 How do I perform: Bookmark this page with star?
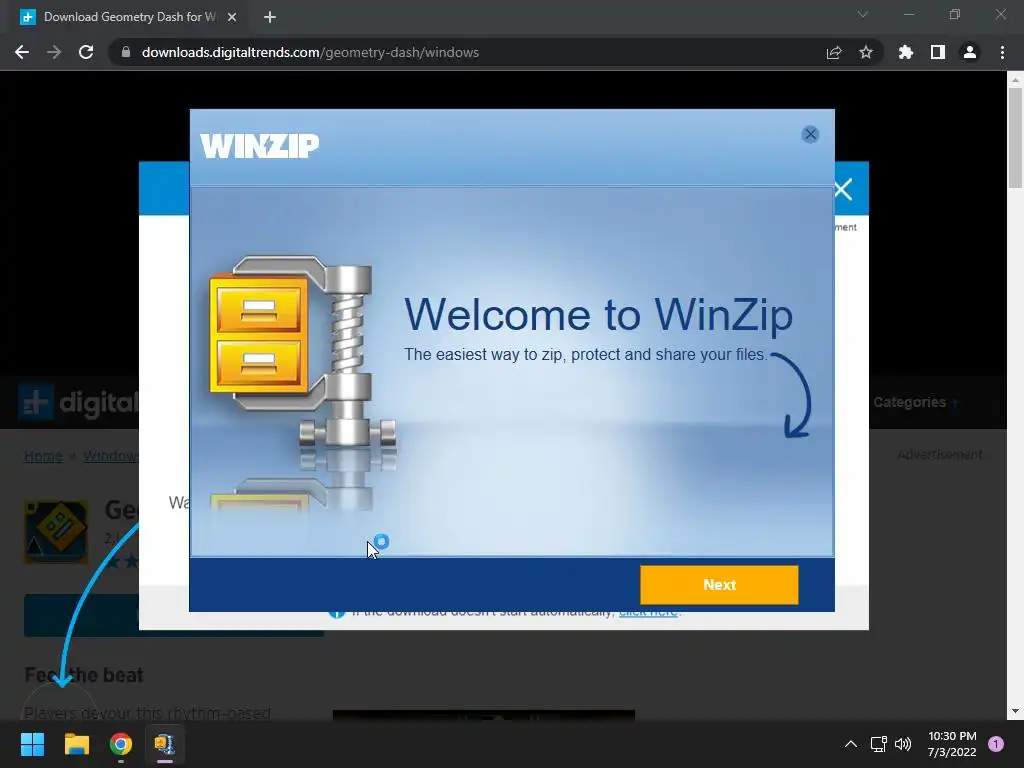[866, 52]
